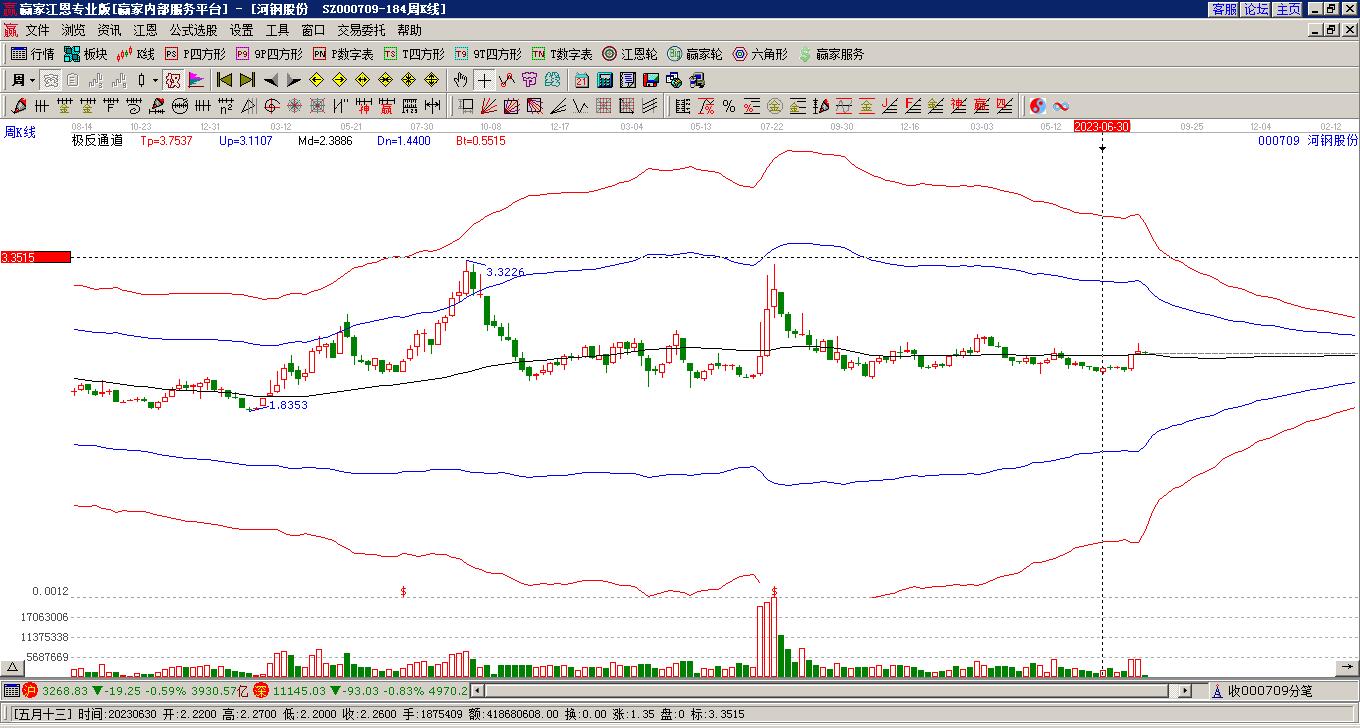Open the 浏览 menu
The height and width of the screenshot is (728, 1360).
tap(73, 31)
